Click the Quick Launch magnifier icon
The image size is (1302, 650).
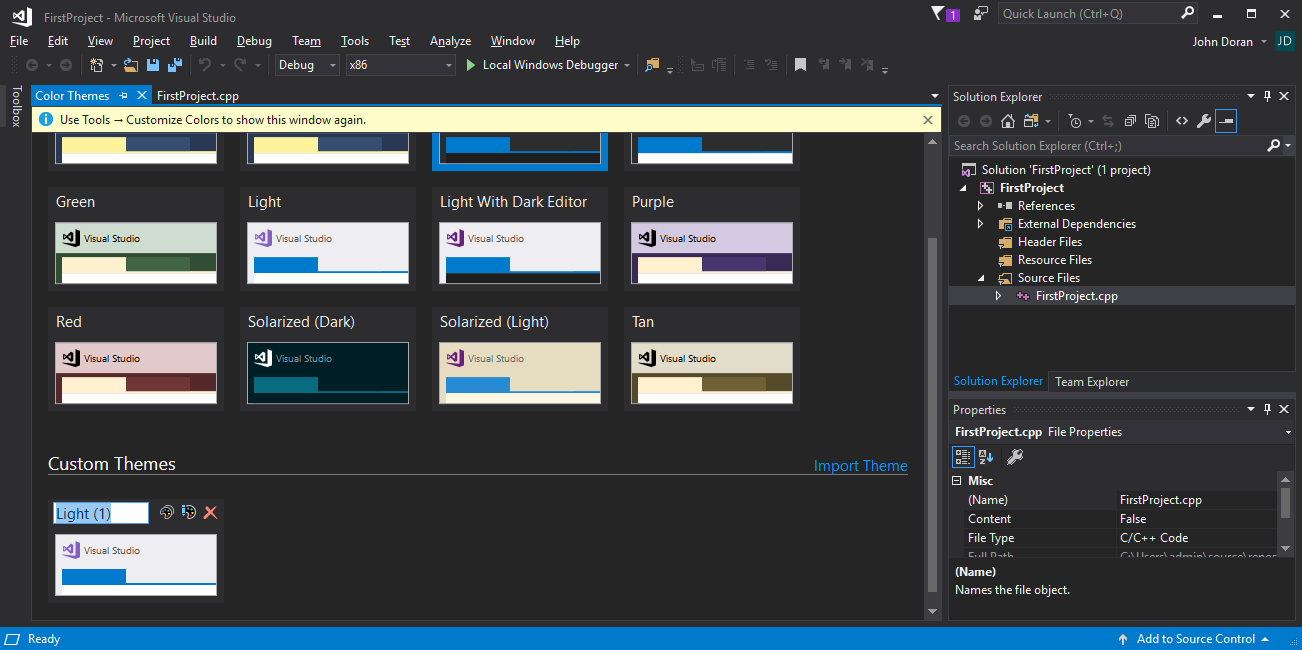pyautogui.click(x=1187, y=14)
